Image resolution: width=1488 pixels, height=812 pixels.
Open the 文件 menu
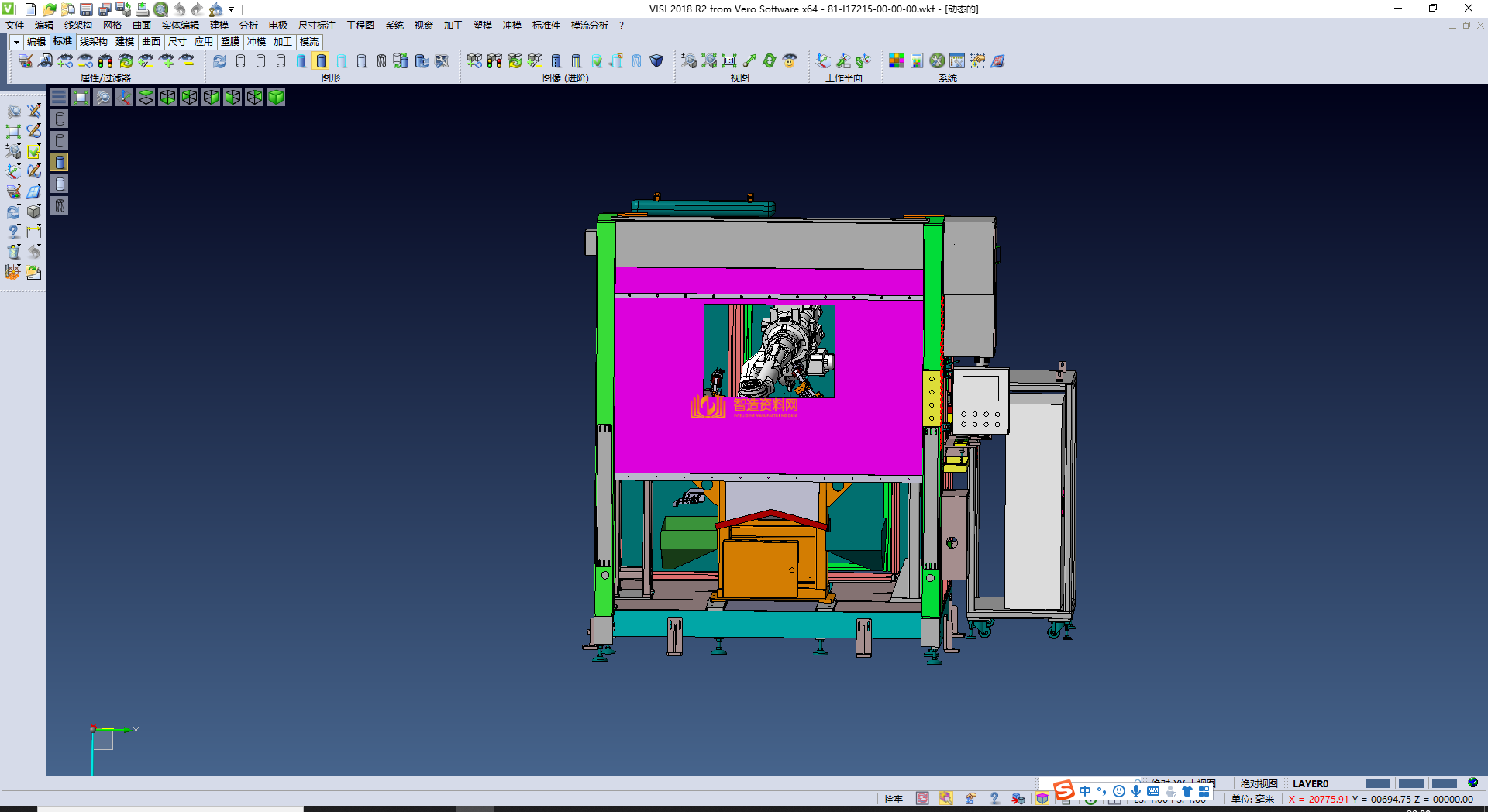point(15,26)
